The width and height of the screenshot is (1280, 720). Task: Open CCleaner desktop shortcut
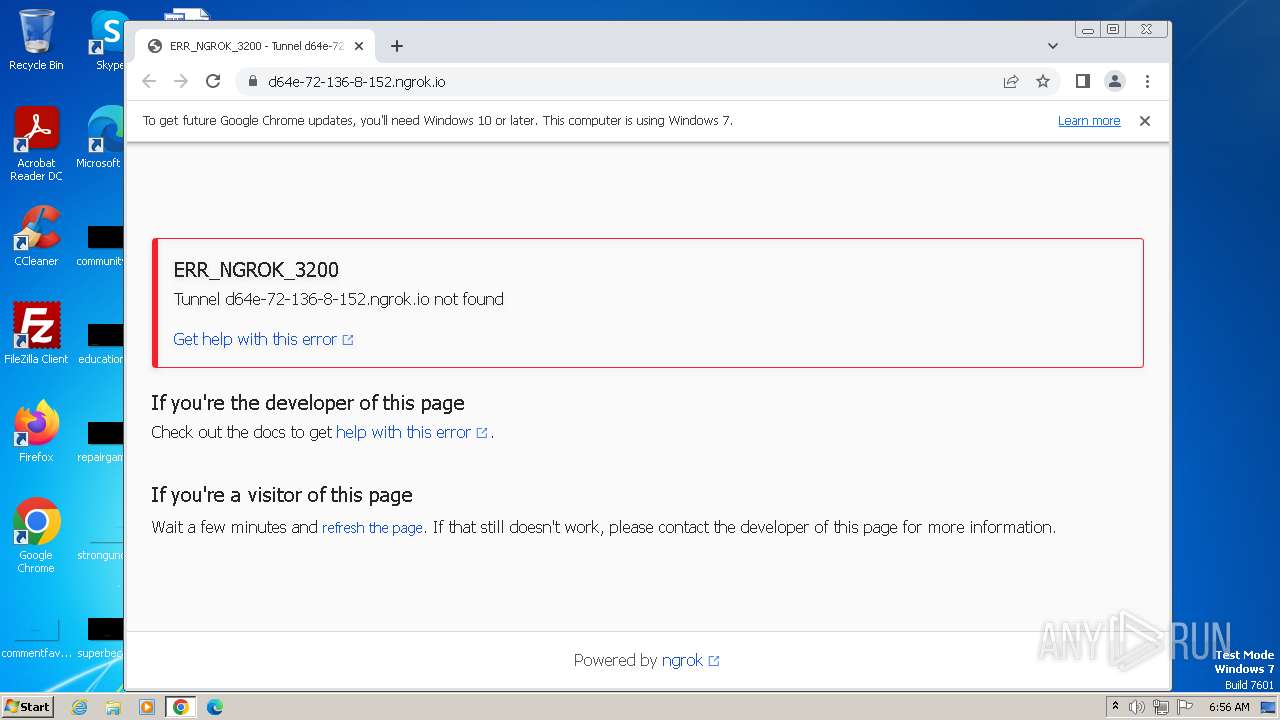(36, 236)
